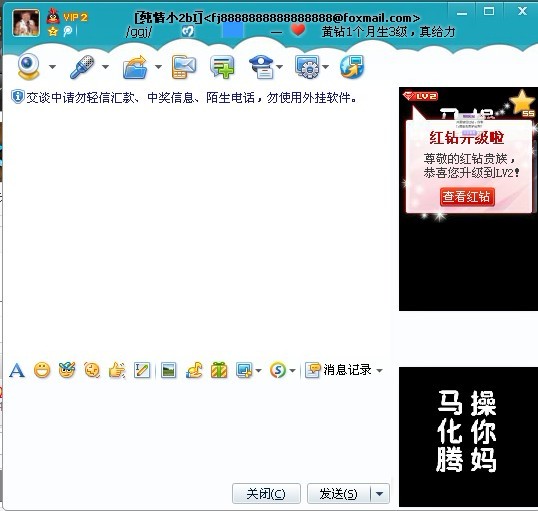The width and height of the screenshot is (538, 511).
Task: Click the pointing hand icon
Action: click(x=117, y=370)
